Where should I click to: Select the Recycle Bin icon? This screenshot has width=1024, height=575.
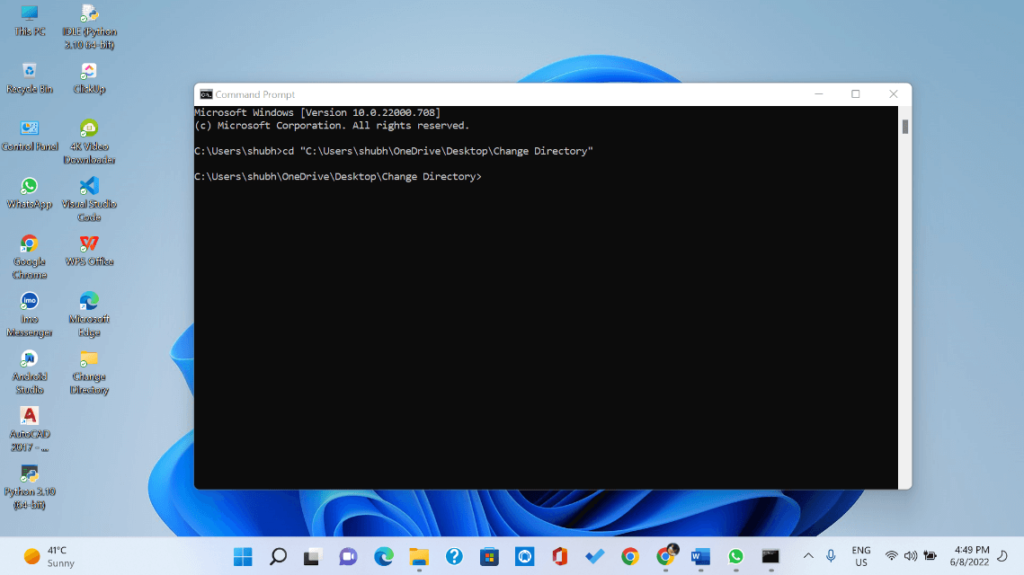click(x=29, y=78)
